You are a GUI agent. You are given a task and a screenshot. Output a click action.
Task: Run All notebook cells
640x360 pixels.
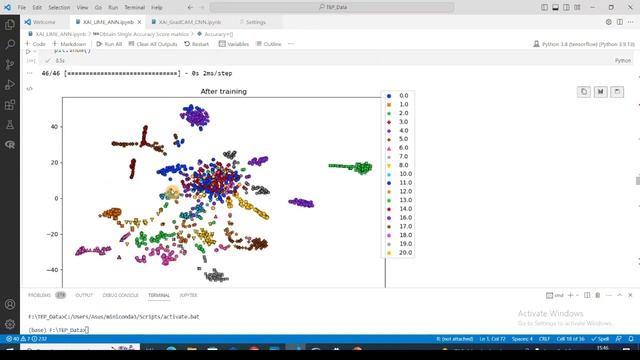tap(109, 44)
